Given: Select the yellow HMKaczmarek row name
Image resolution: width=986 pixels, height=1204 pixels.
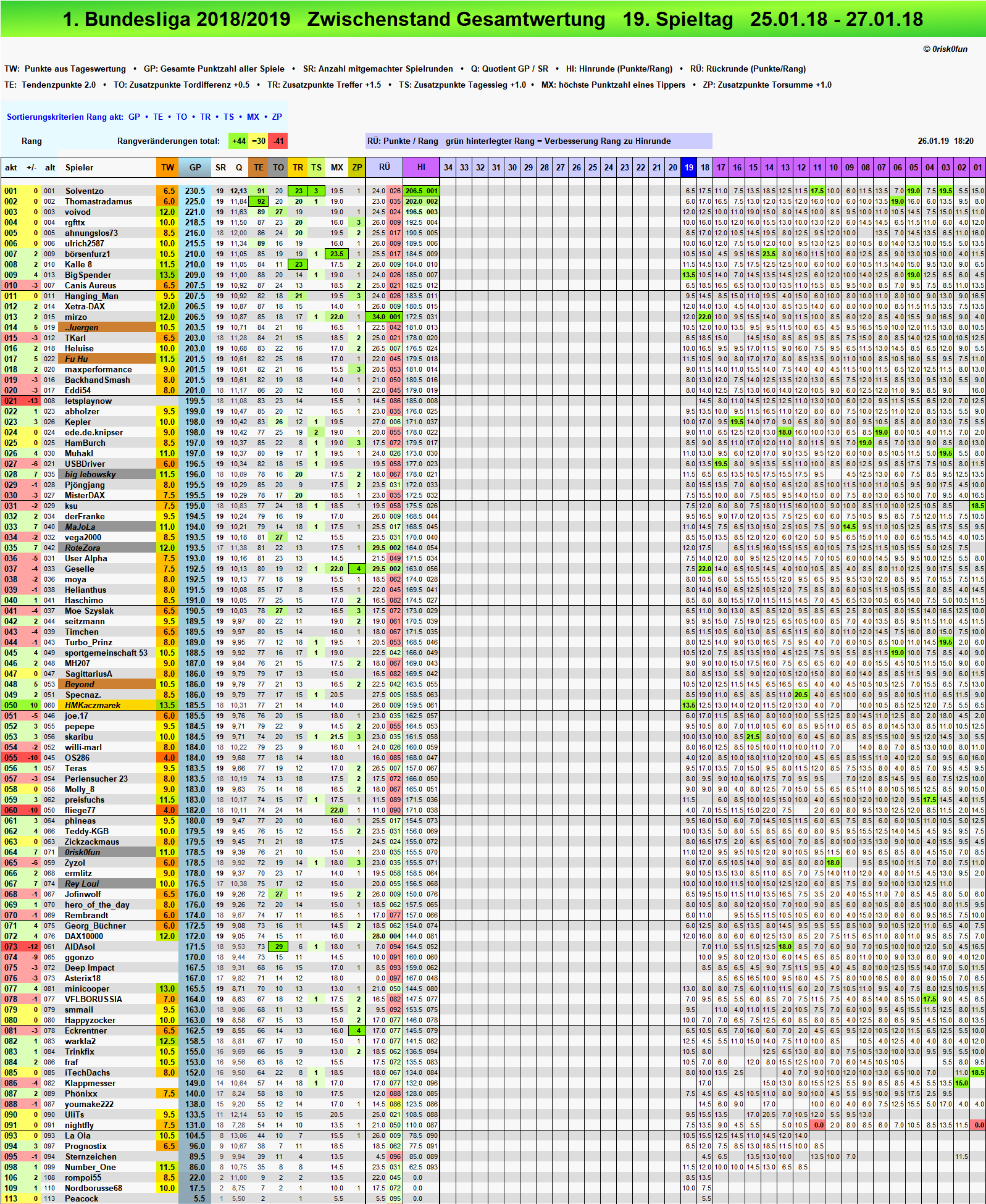Looking at the screenshot, I should [x=107, y=705].
